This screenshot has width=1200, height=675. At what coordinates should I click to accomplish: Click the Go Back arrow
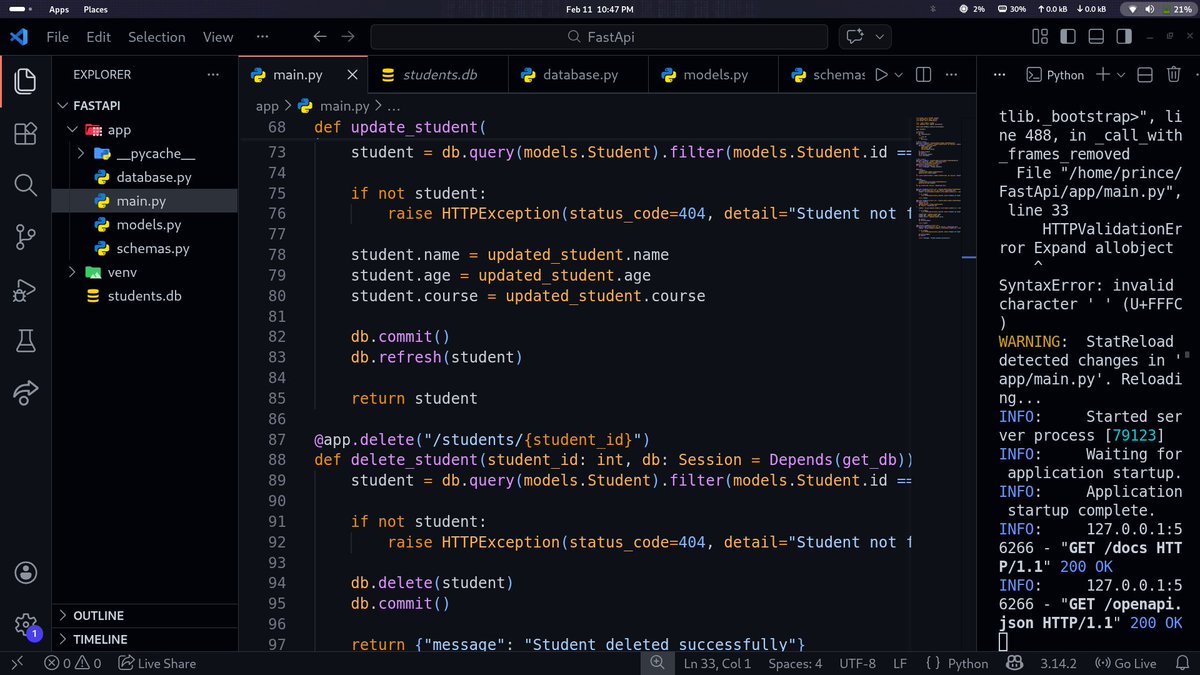click(320, 36)
